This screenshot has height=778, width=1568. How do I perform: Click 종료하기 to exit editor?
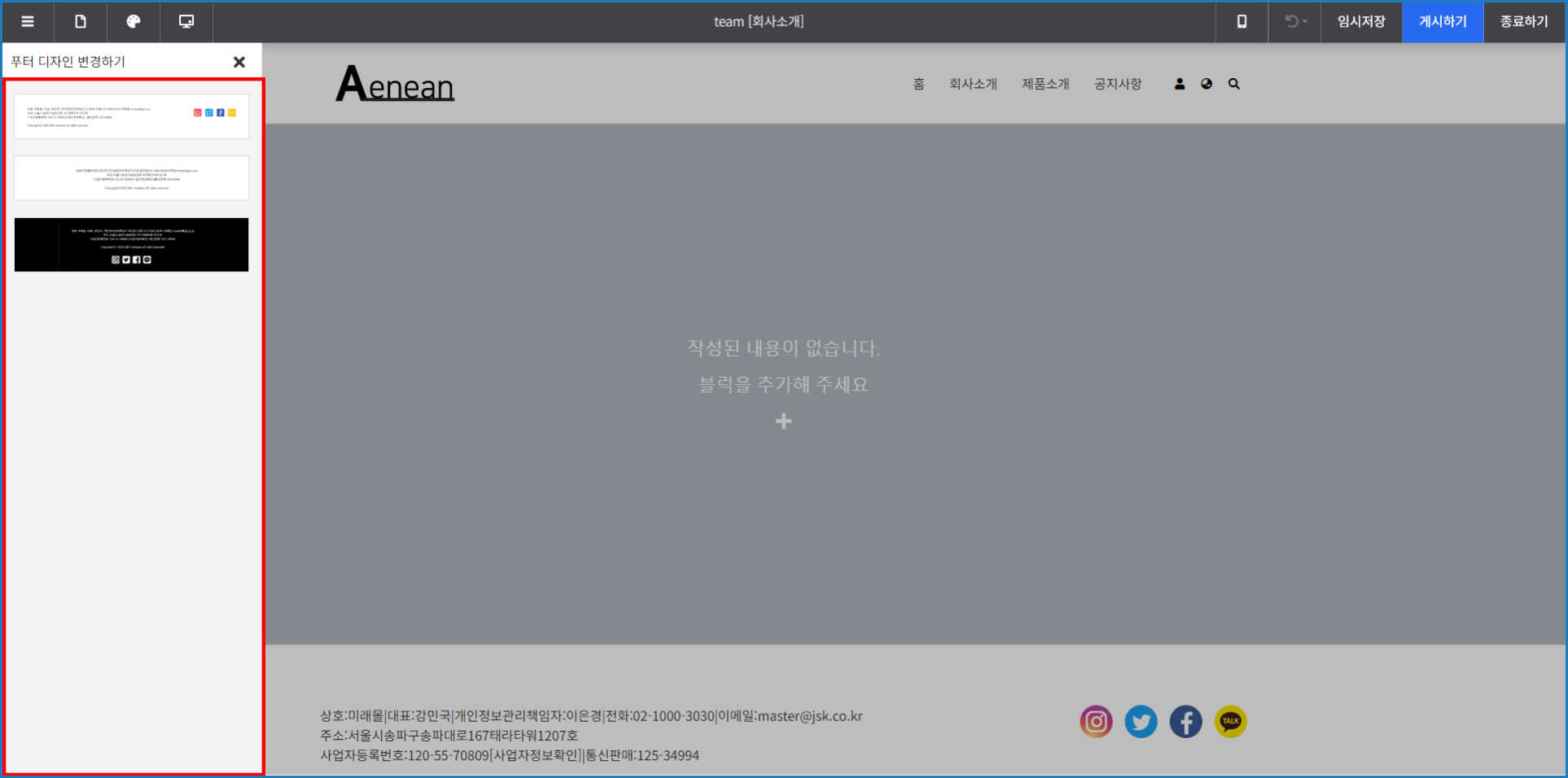[1524, 22]
